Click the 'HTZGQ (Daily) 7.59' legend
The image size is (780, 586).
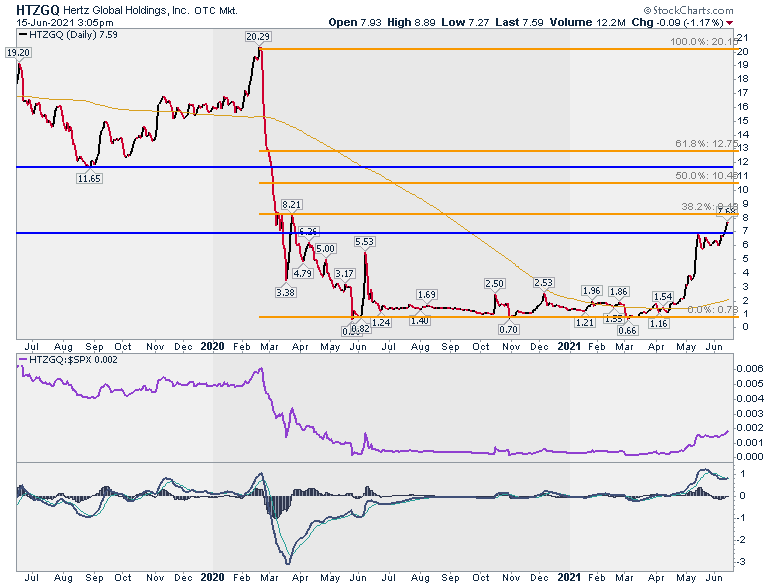(68, 35)
